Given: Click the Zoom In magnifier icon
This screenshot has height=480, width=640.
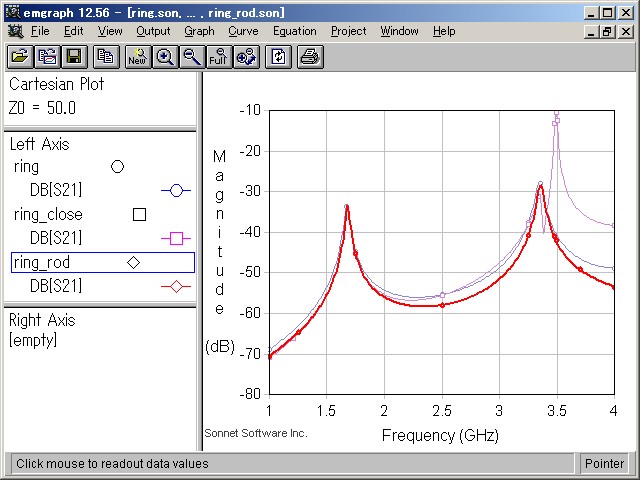Looking at the screenshot, I should 165,57.
